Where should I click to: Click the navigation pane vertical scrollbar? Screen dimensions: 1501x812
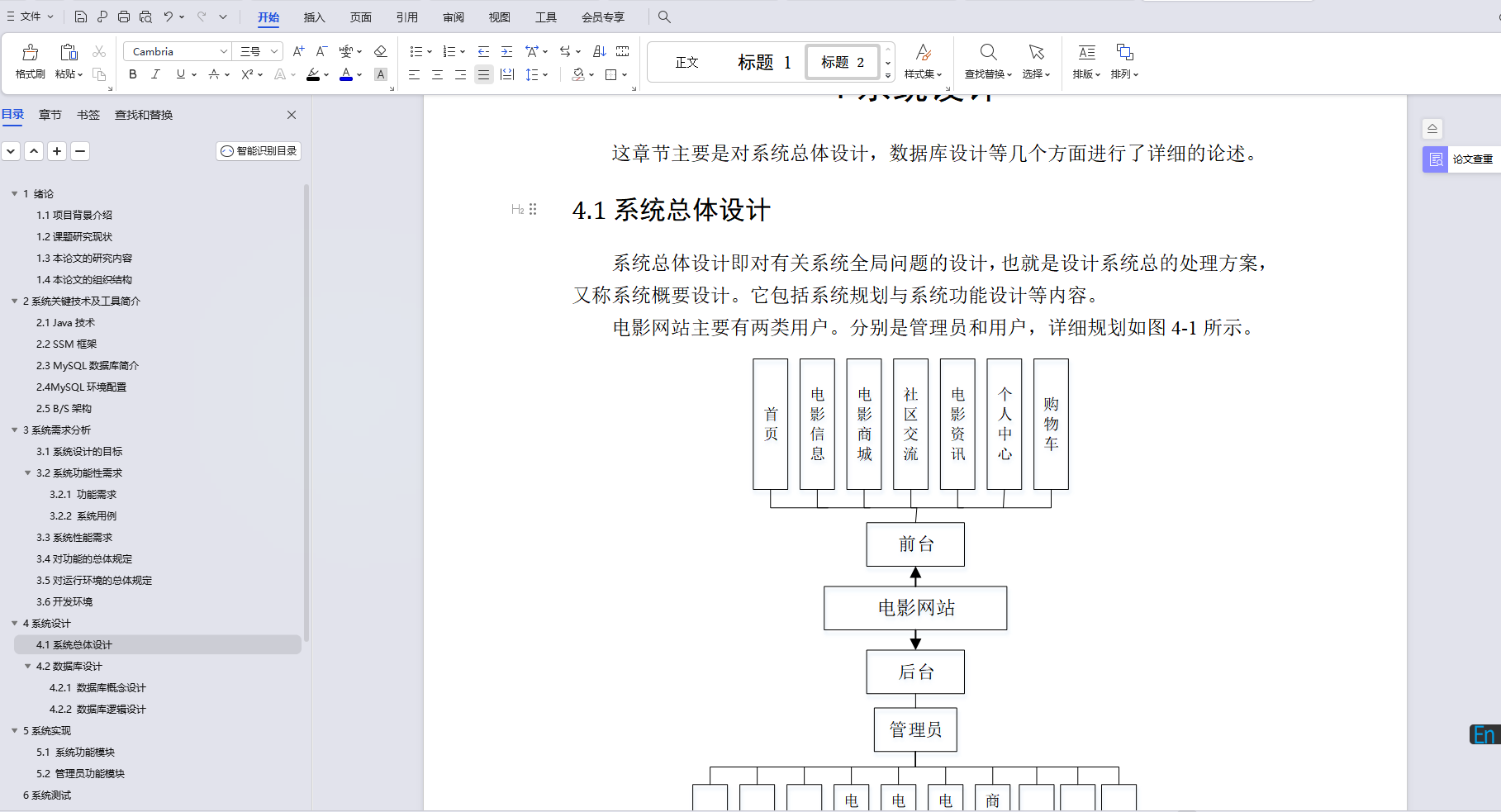tap(306, 413)
